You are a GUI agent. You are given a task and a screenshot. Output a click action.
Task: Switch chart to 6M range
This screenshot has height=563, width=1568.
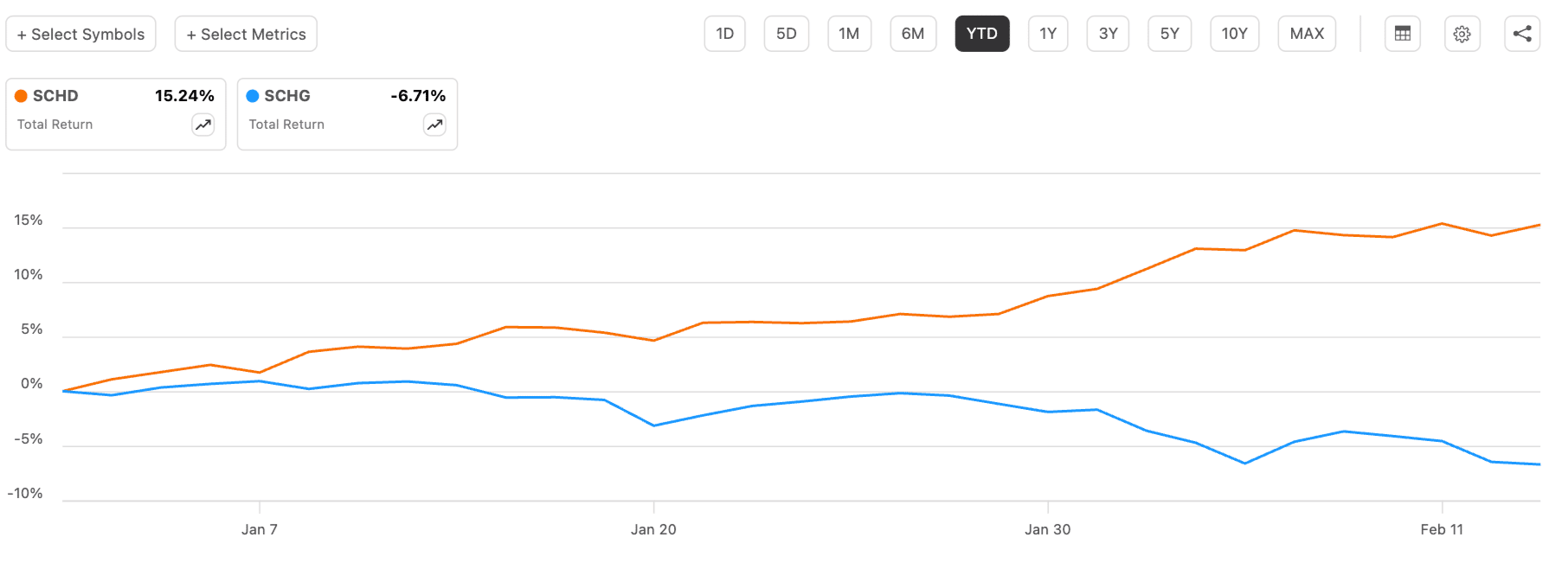tap(913, 34)
